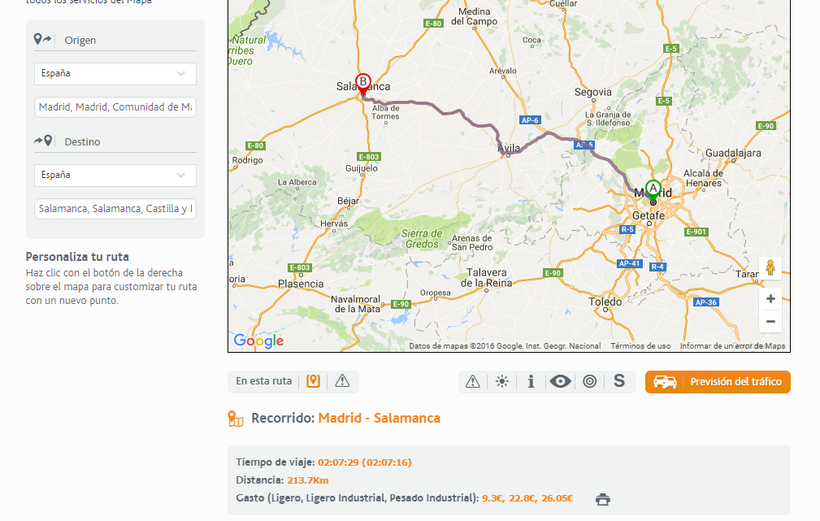
Task: Click 'Informar de un error de Maps' link
Action: click(732, 346)
